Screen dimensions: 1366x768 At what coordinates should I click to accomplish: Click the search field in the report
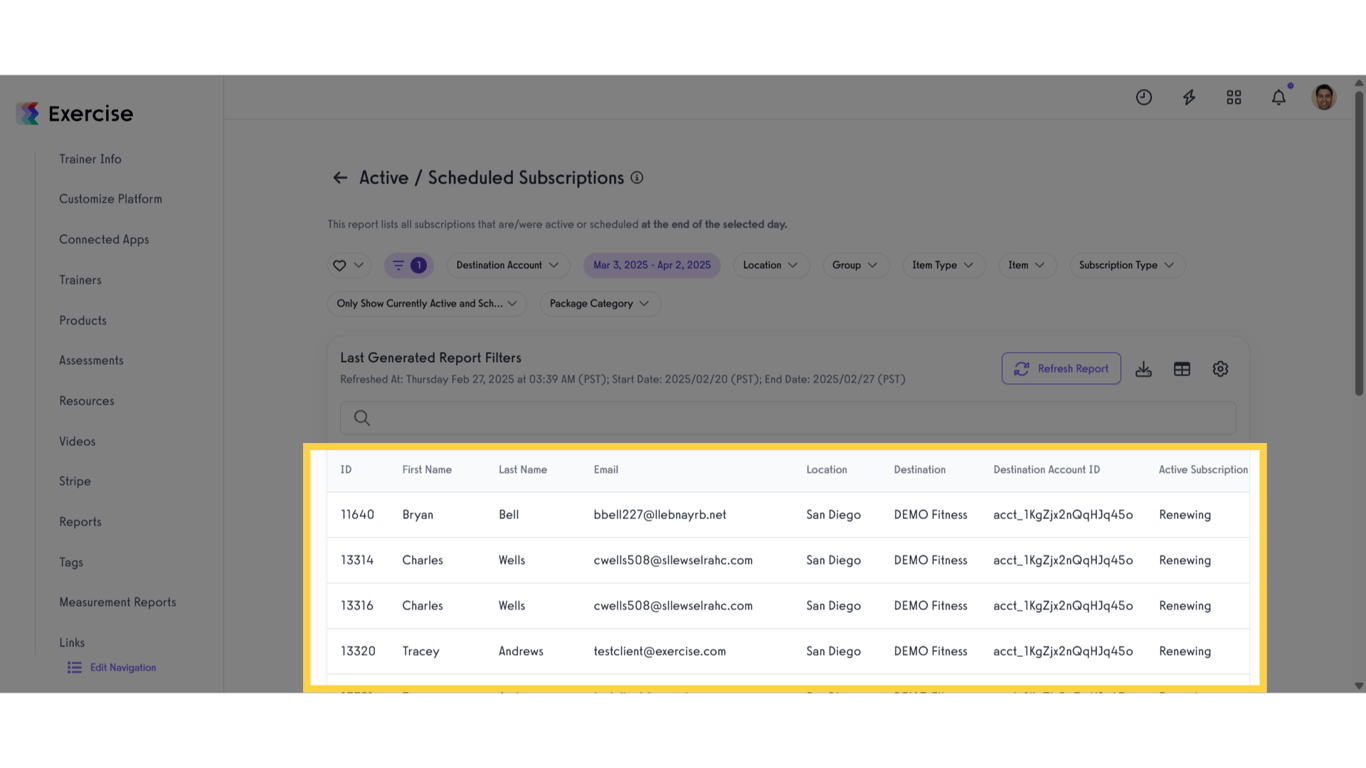tap(788, 418)
